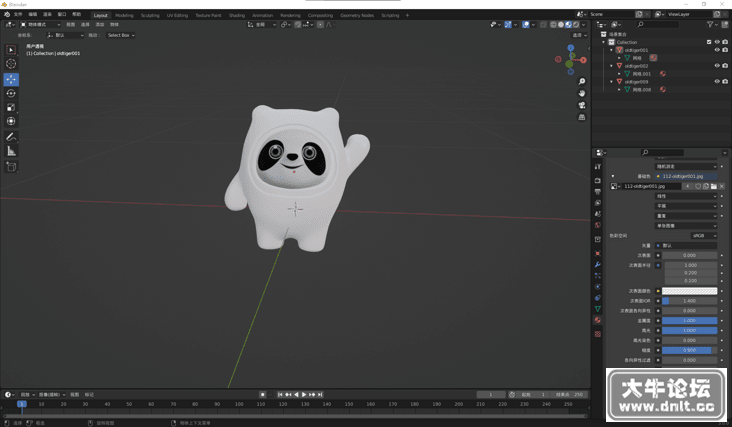Collapse the oldtiger002 tree item

pyautogui.click(x=612, y=66)
